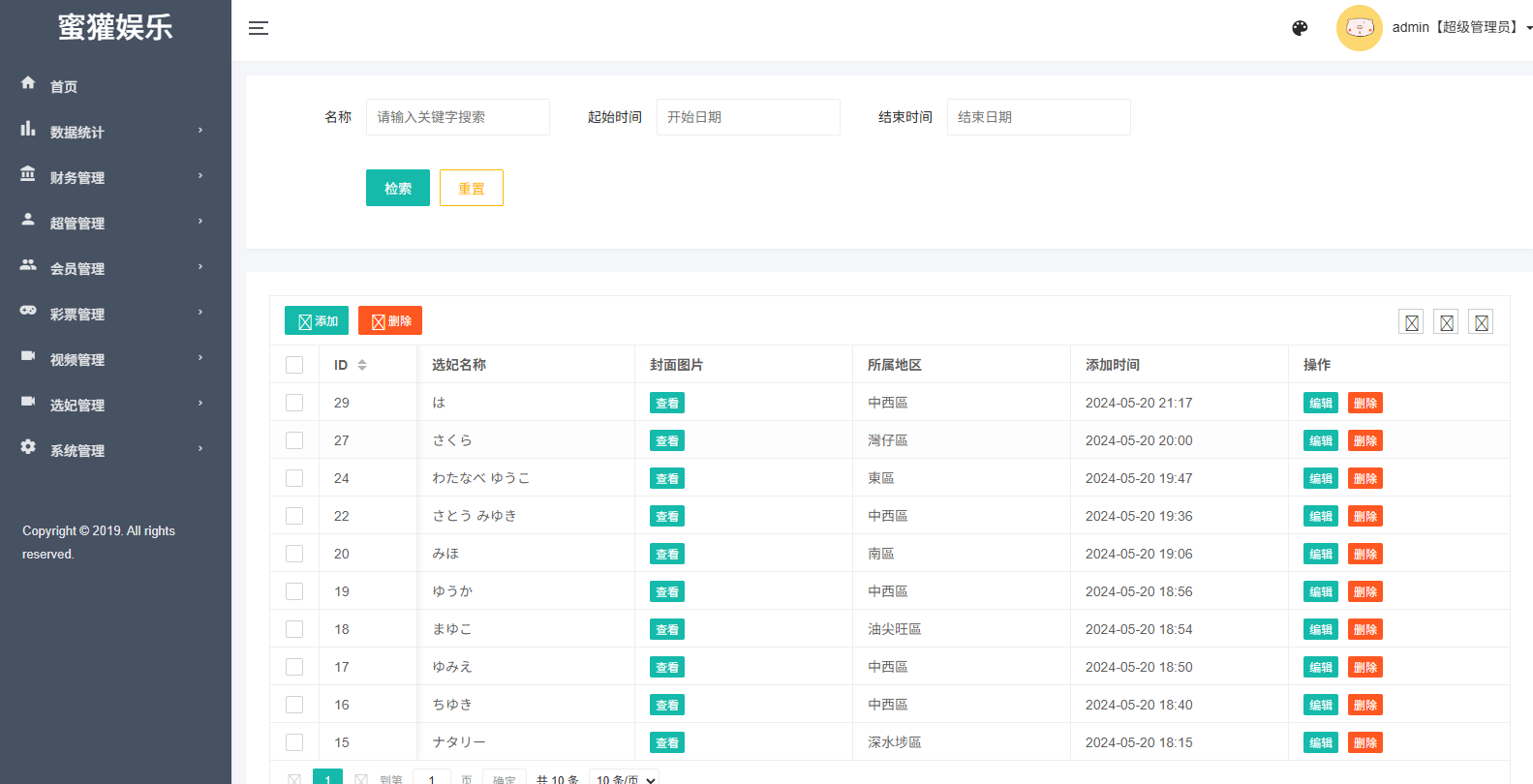Click the bar chart icon for 数据统计

pos(28,129)
